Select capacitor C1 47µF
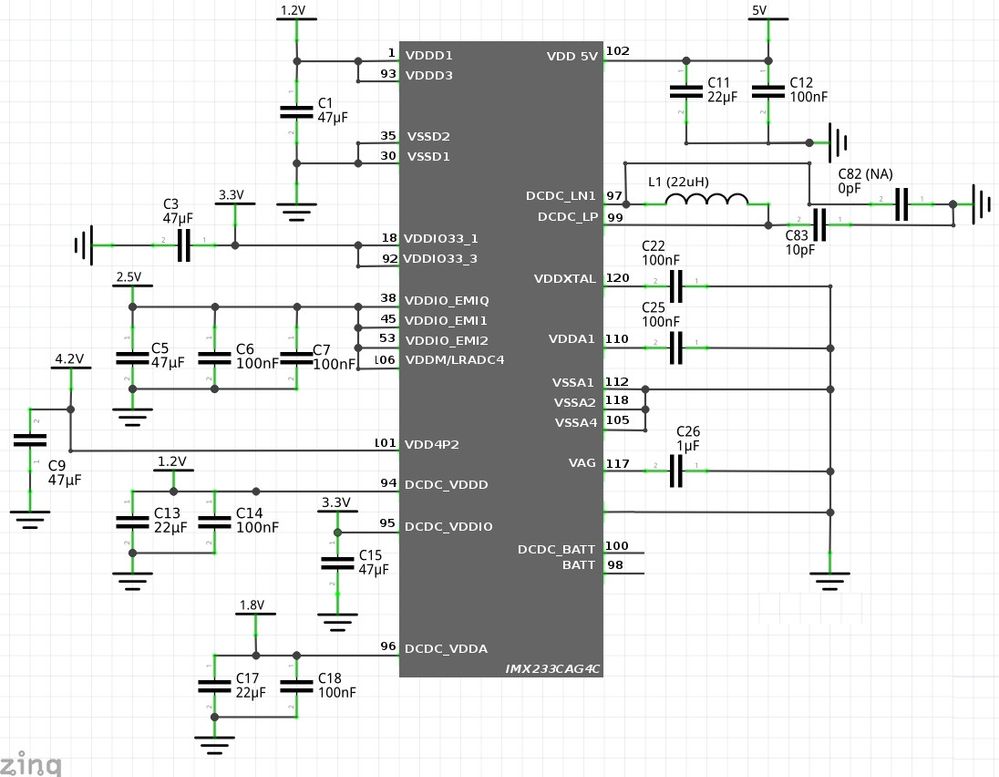 (x=296, y=110)
